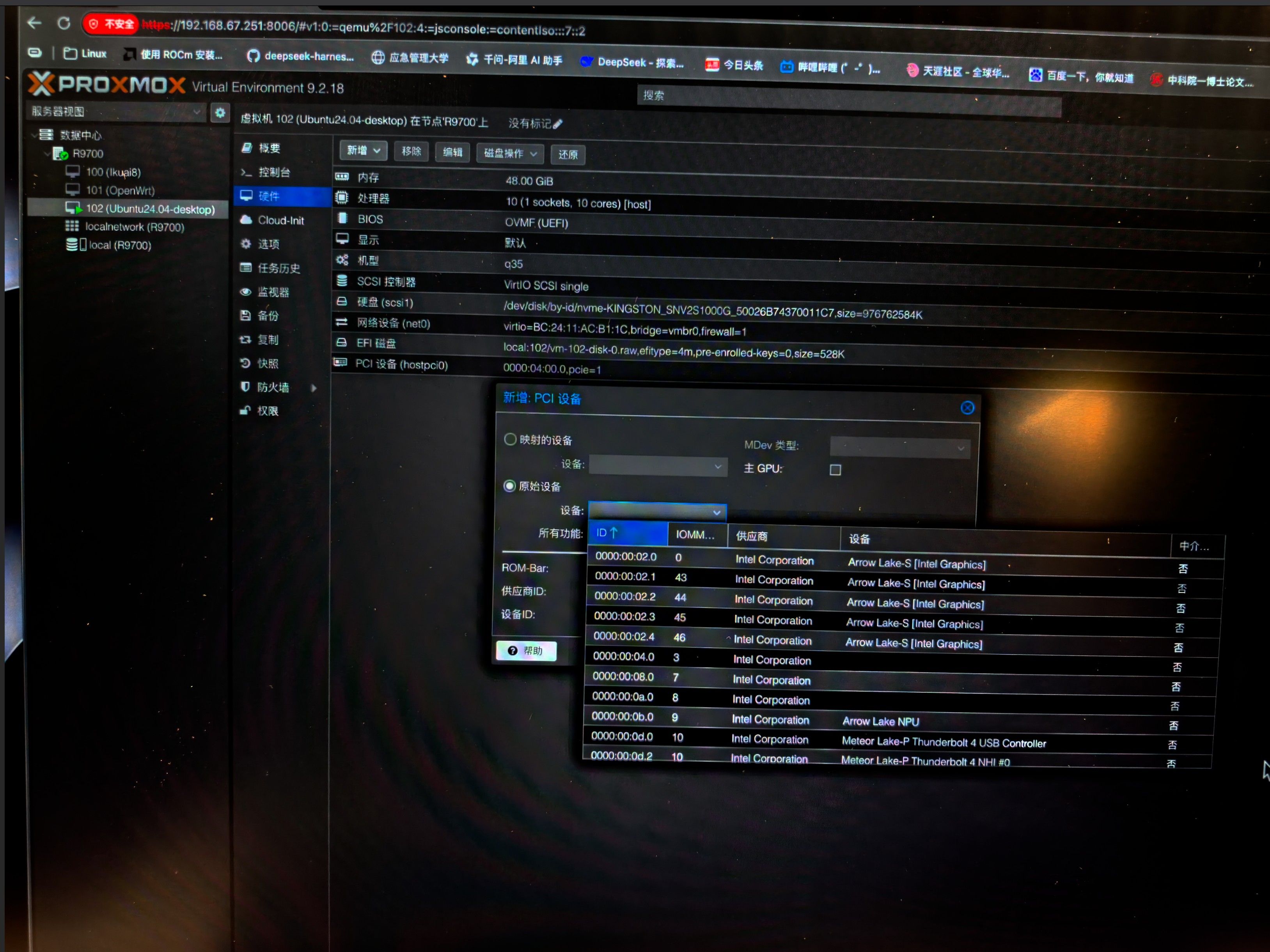Select the 显示 hardware row
Viewport: 1270px width, 952px height.
coord(801,247)
